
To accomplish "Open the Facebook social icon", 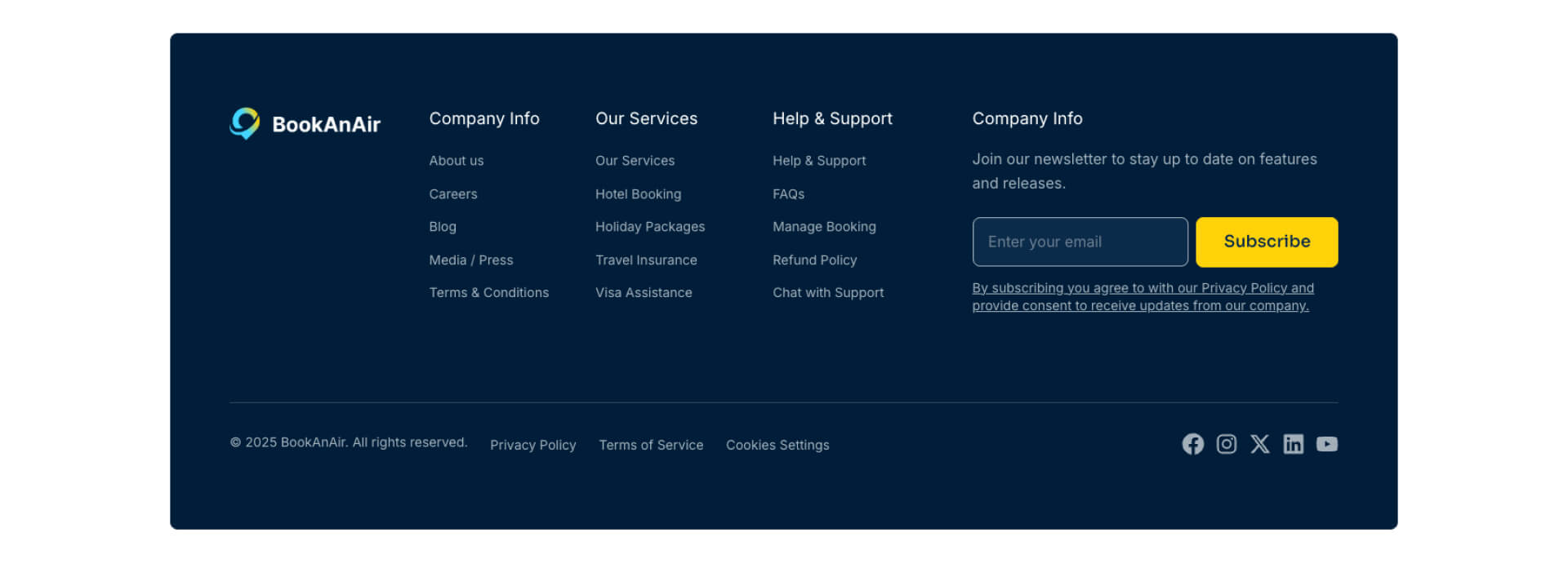I will coord(1192,444).
